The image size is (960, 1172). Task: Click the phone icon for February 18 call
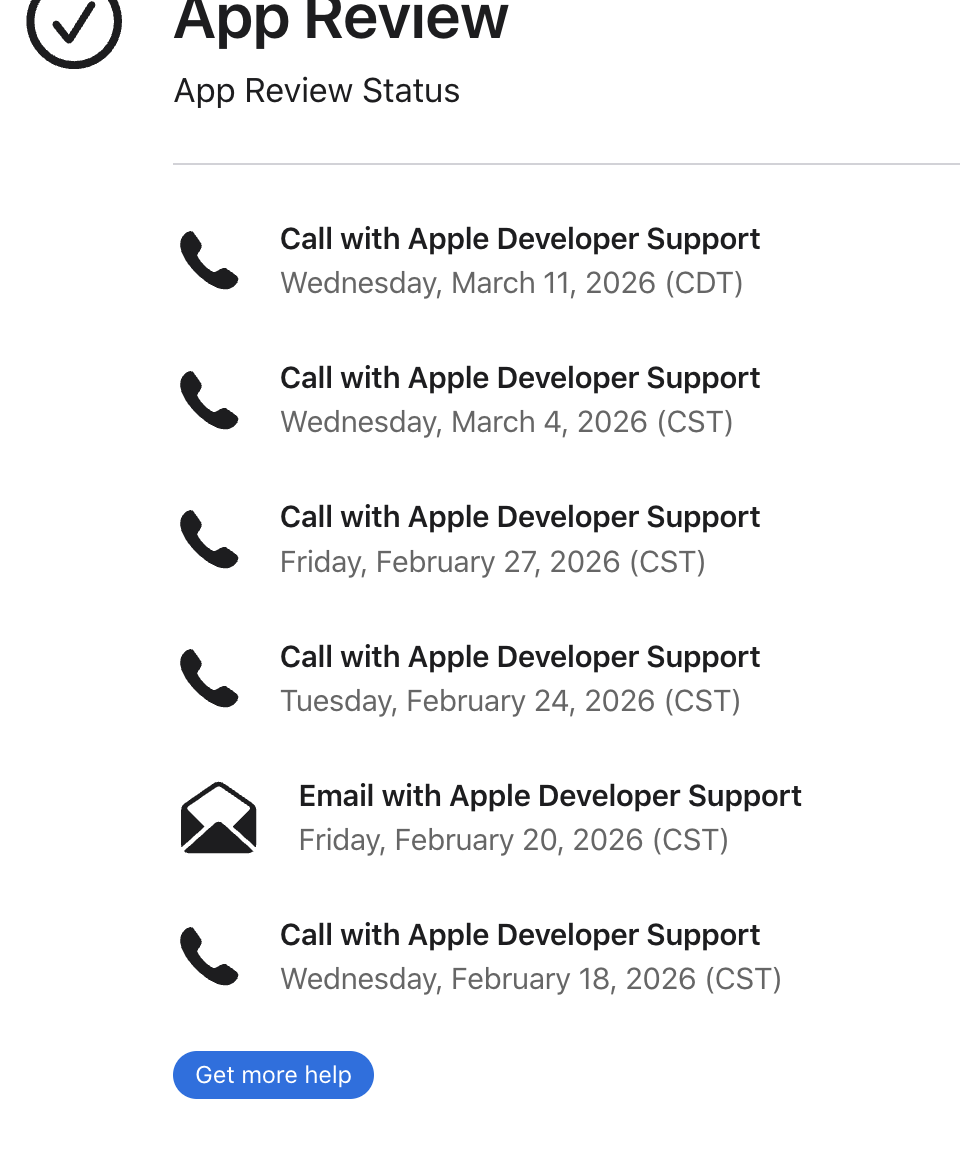coord(209,956)
